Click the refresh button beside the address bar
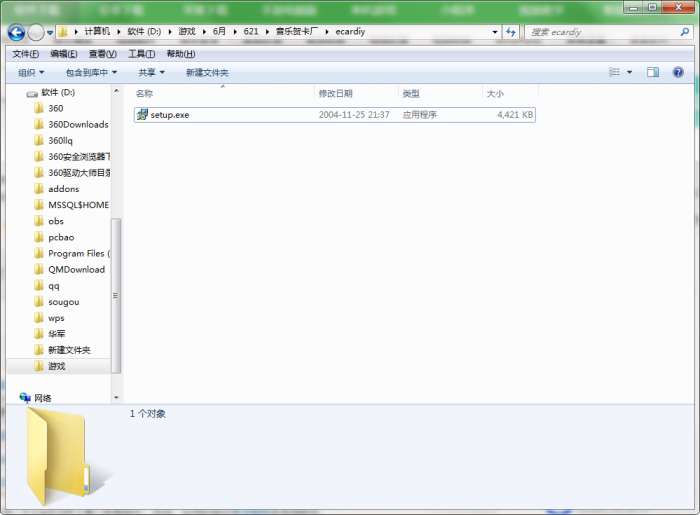Image resolution: width=700 pixels, height=515 pixels. point(511,32)
